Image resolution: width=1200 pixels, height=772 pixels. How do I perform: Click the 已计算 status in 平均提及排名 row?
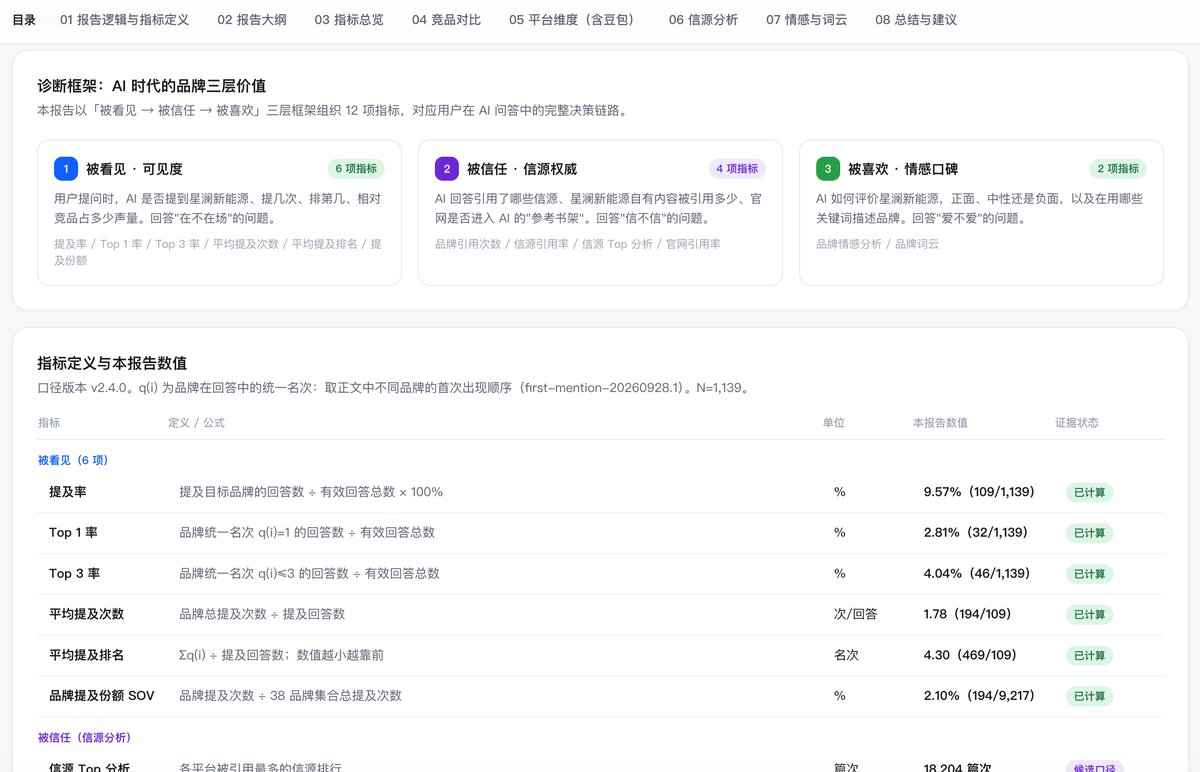[x=1089, y=655]
